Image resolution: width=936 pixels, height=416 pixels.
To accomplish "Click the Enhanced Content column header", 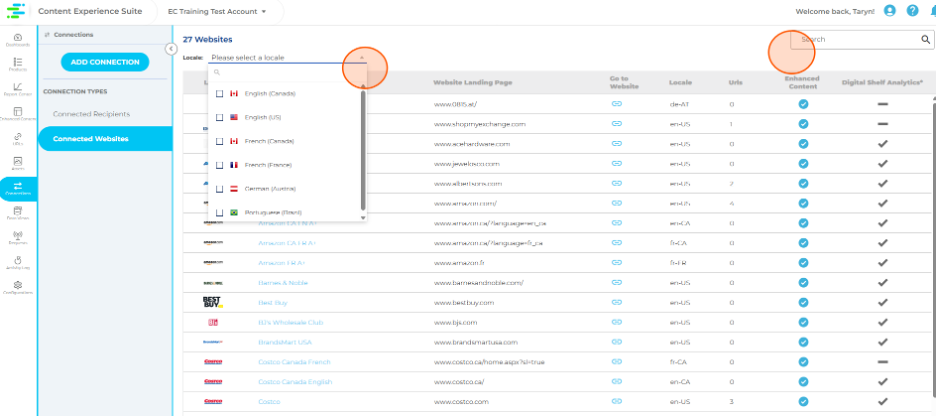I will (803, 82).
